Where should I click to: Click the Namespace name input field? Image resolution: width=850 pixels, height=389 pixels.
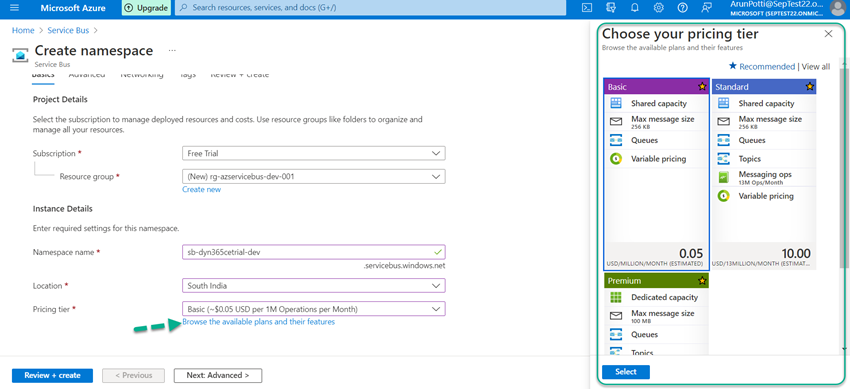pyautogui.click(x=314, y=252)
